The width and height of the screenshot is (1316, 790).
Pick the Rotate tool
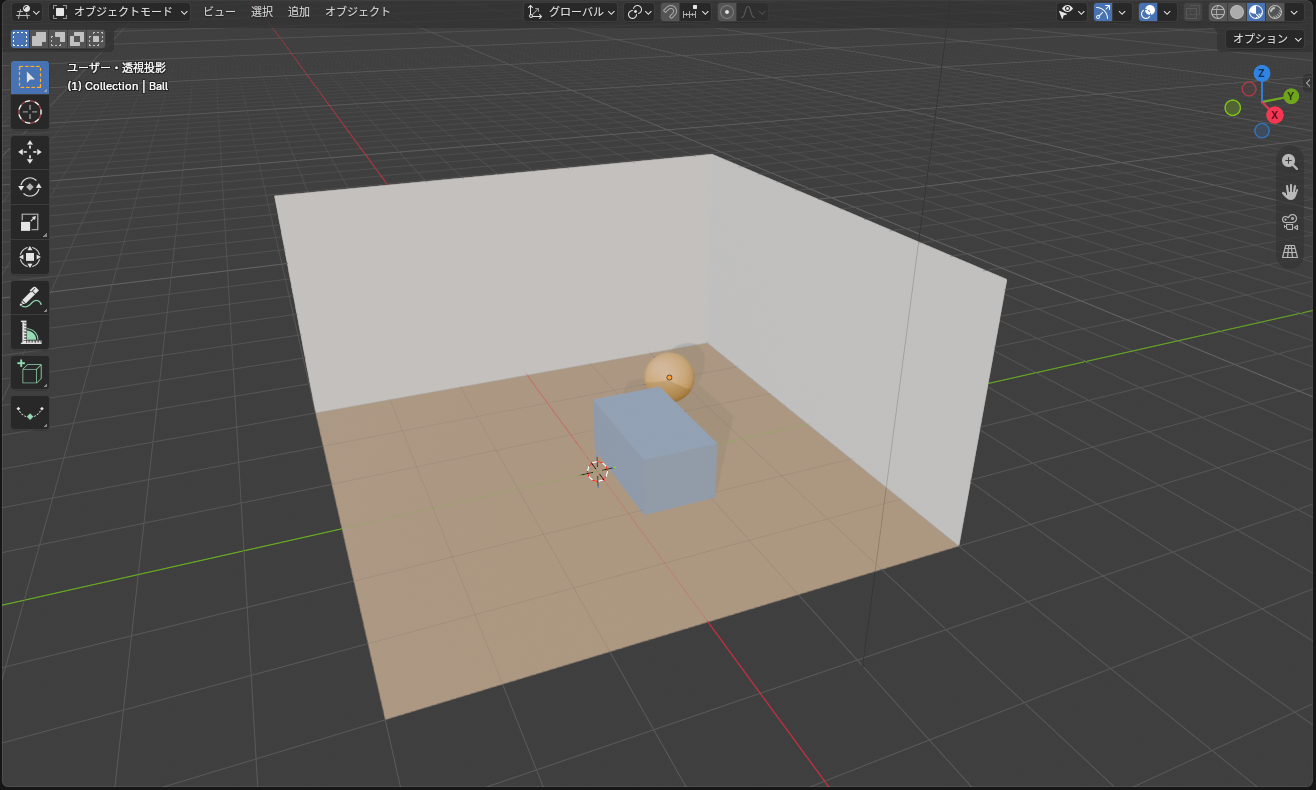coord(30,187)
